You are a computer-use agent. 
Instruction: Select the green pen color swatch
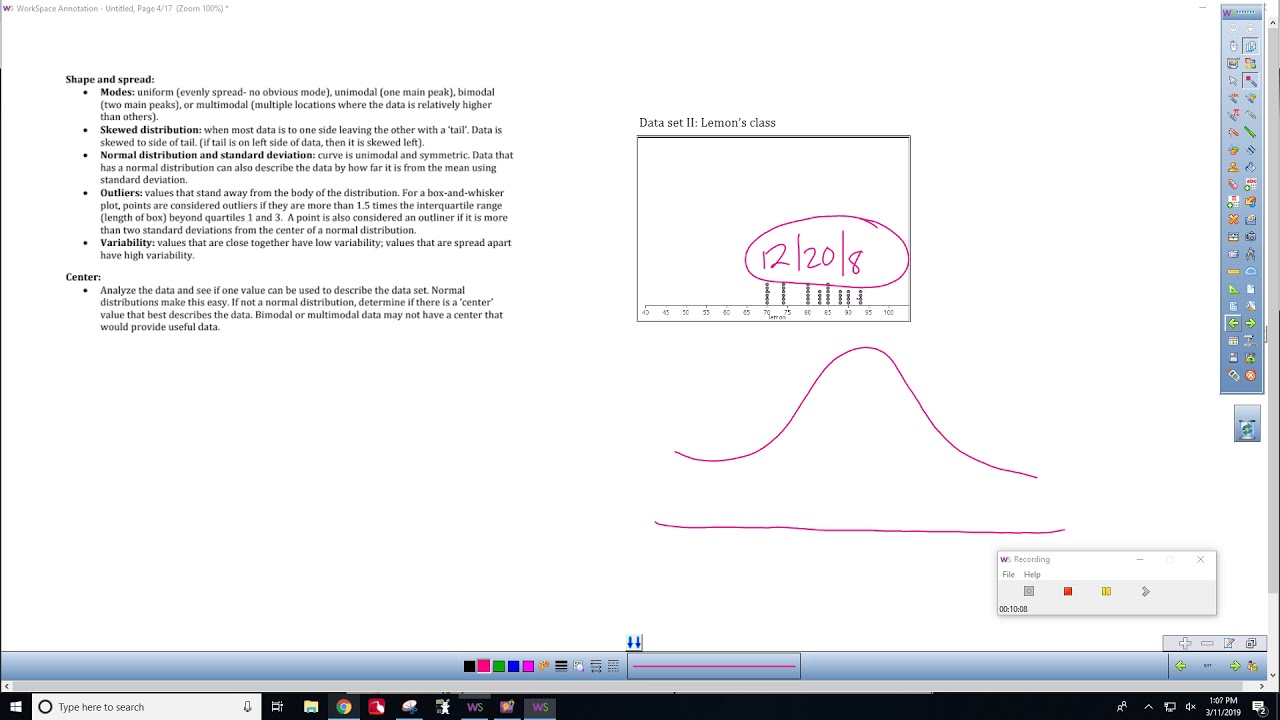tap(499, 666)
